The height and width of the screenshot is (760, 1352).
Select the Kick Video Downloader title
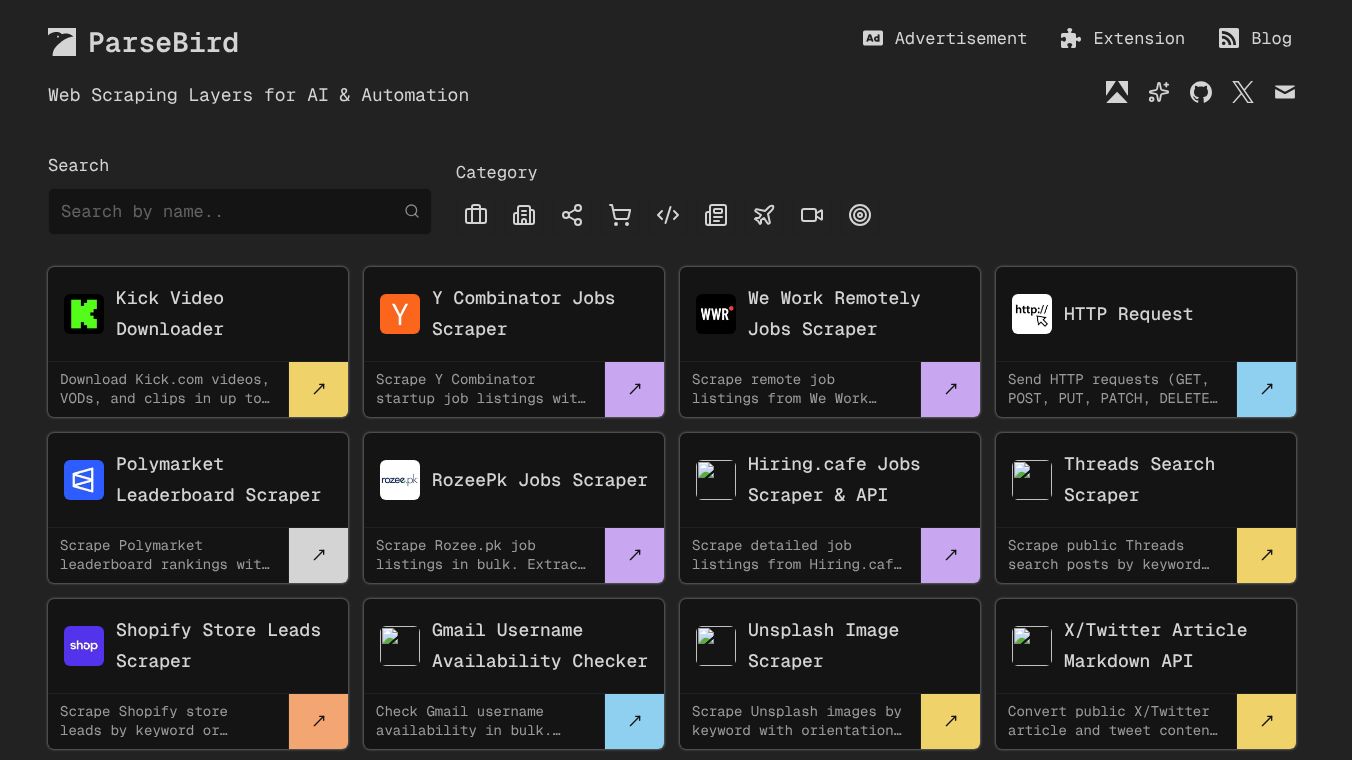coord(170,314)
